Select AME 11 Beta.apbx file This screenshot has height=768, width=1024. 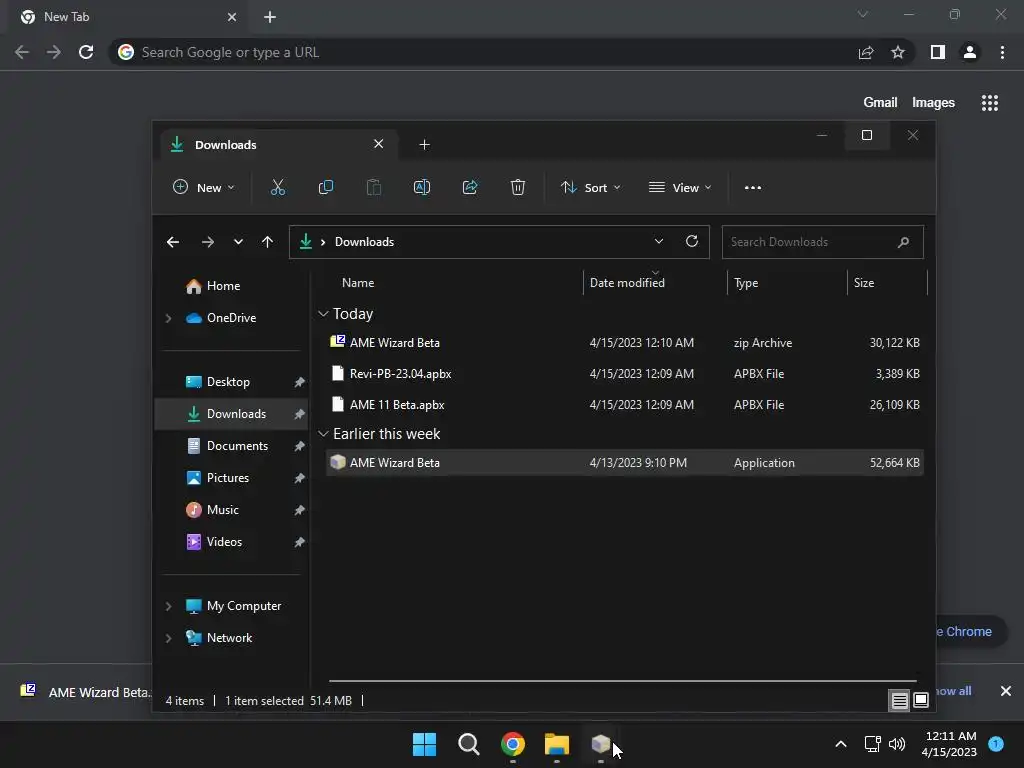(624, 405)
